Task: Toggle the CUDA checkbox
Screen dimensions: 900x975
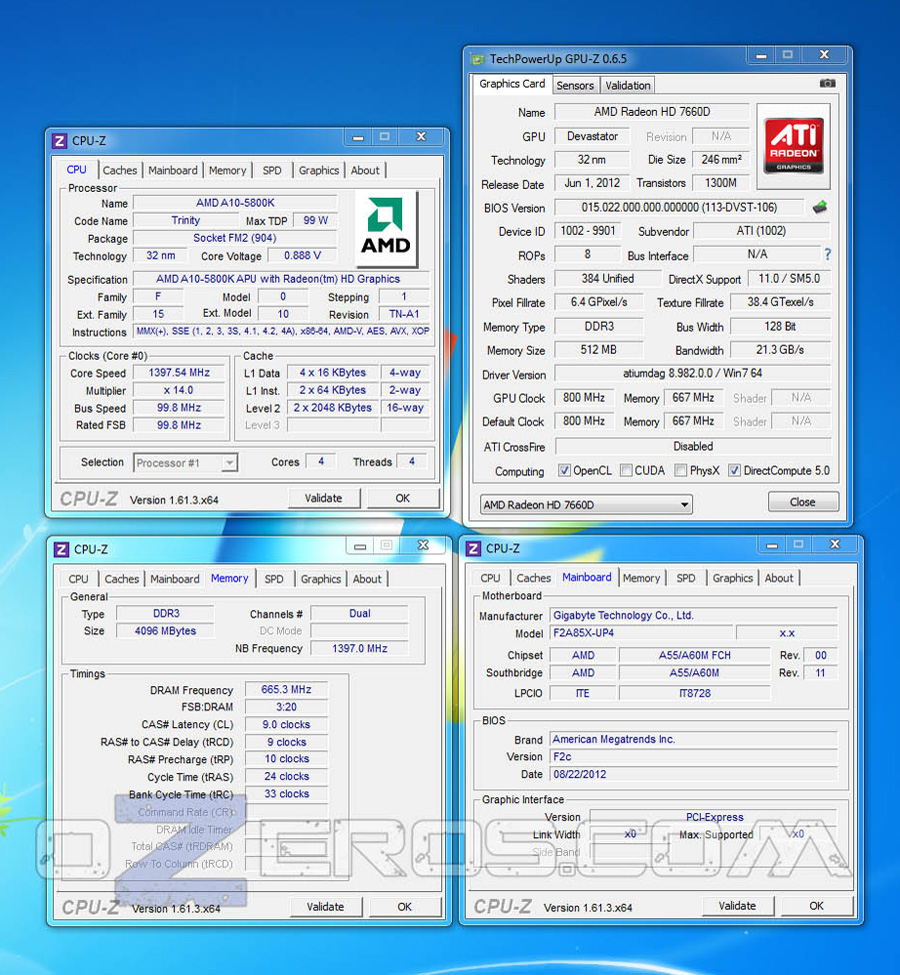Action: [x=626, y=470]
